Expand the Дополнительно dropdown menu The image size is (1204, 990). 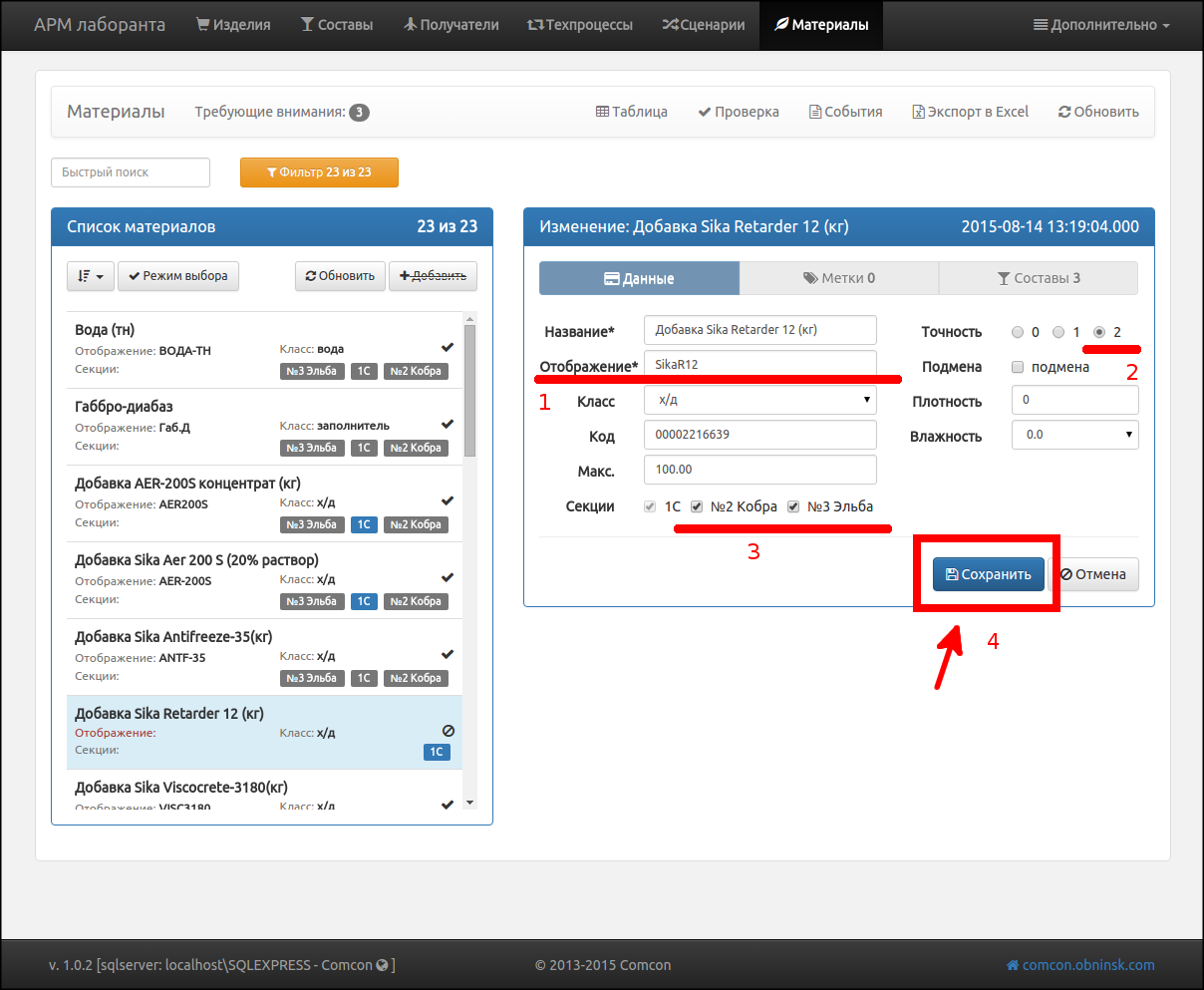(x=1101, y=25)
